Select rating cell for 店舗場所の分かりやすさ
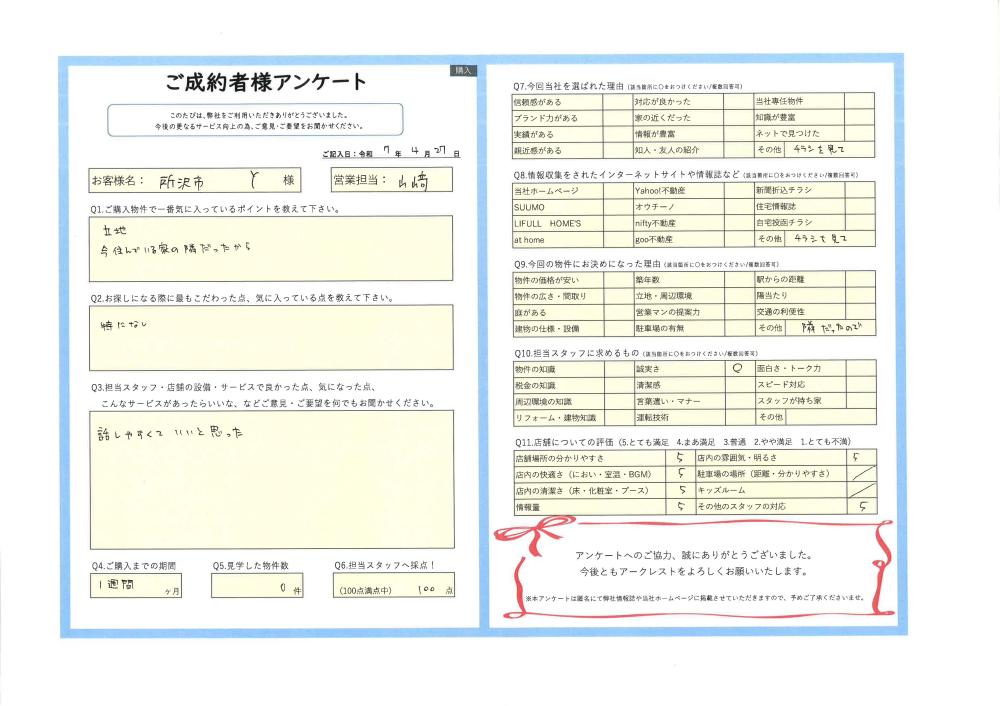Viewport: 1000px width, 706px height. tap(680, 458)
